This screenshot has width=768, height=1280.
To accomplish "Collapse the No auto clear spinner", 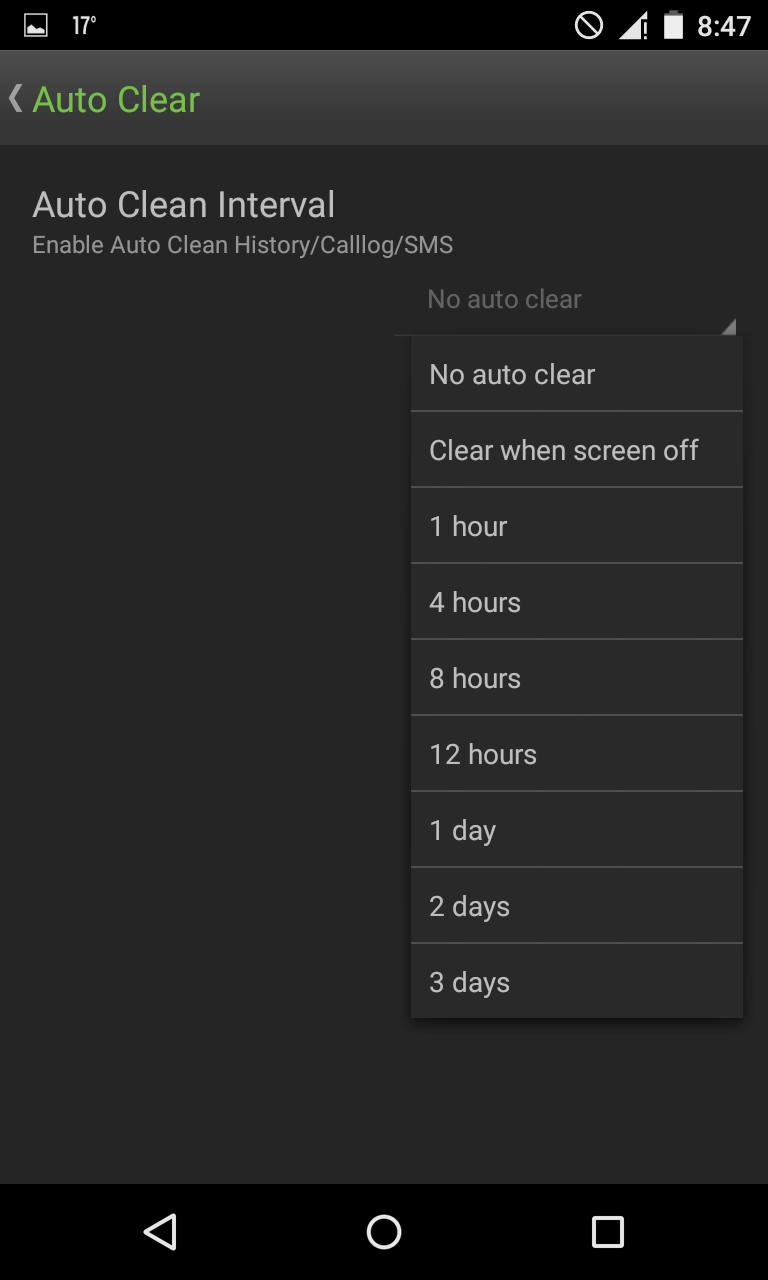I will click(504, 299).
